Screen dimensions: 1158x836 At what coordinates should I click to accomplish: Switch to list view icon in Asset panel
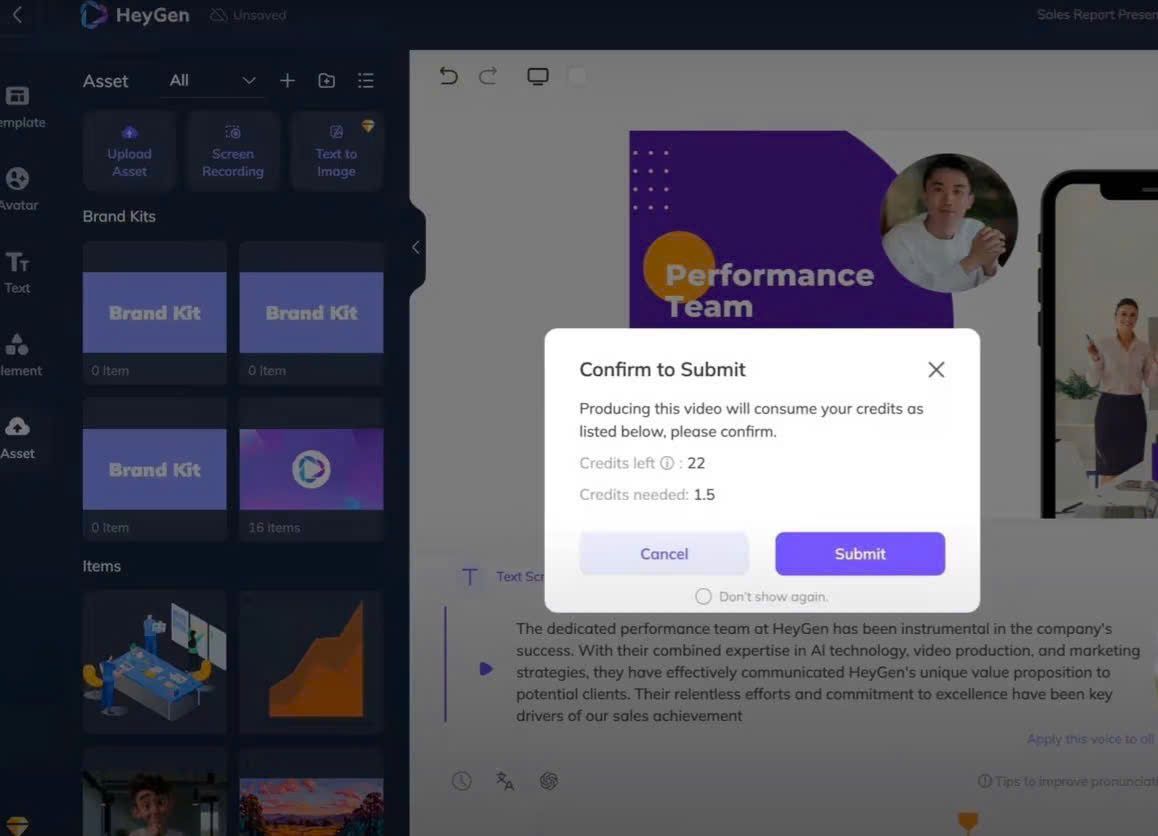click(x=366, y=80)
